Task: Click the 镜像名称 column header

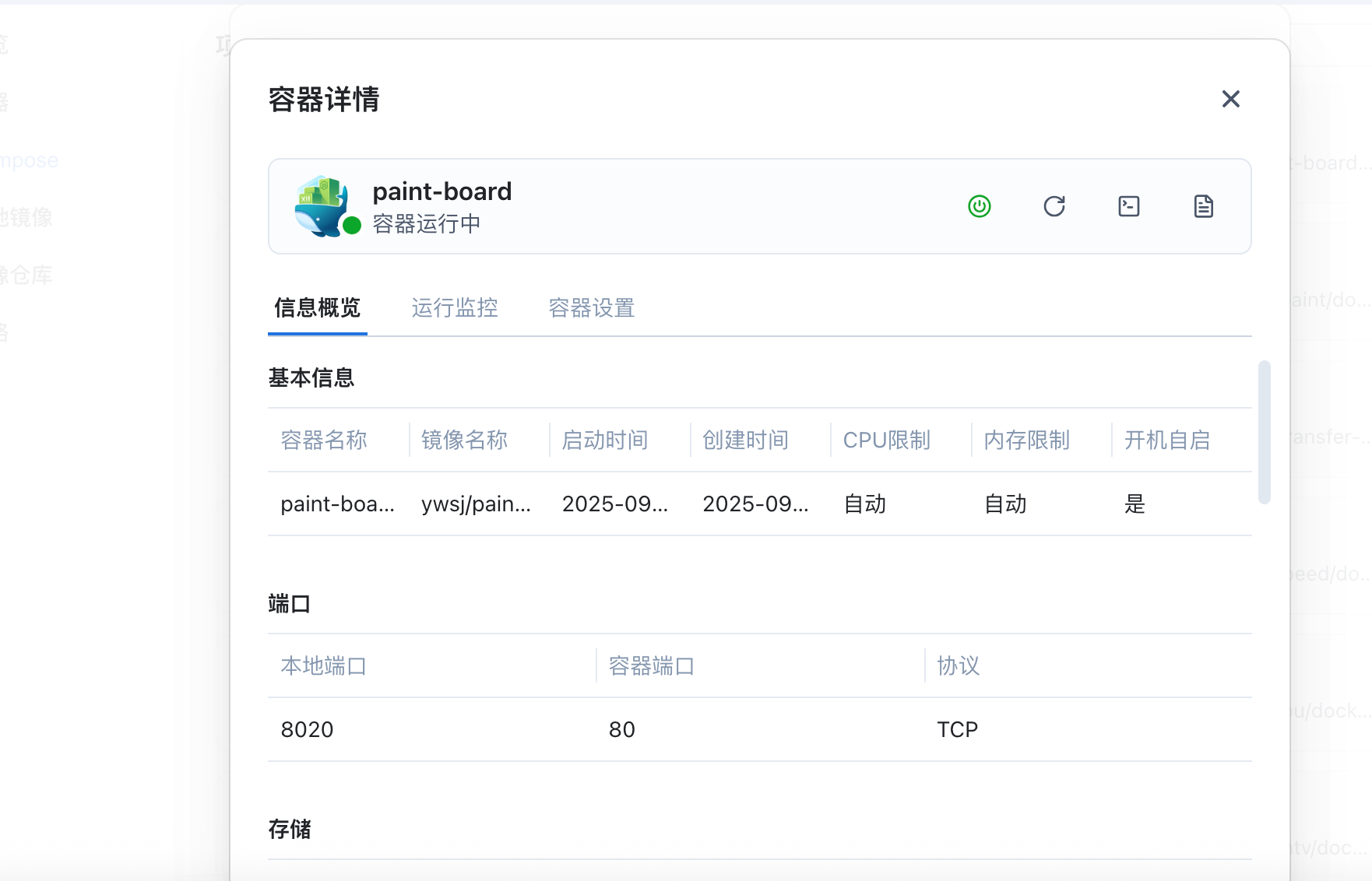Action: tap(464, 440)
